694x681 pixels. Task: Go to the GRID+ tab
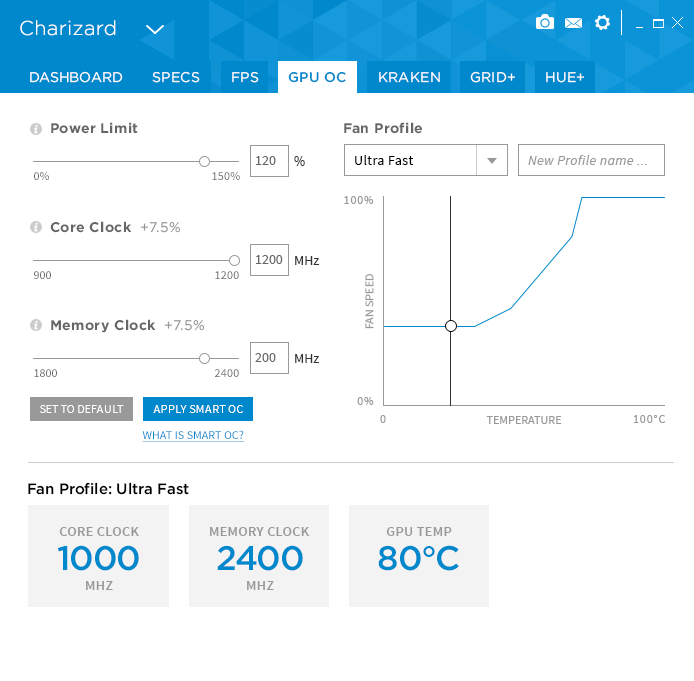pos(493,77)
